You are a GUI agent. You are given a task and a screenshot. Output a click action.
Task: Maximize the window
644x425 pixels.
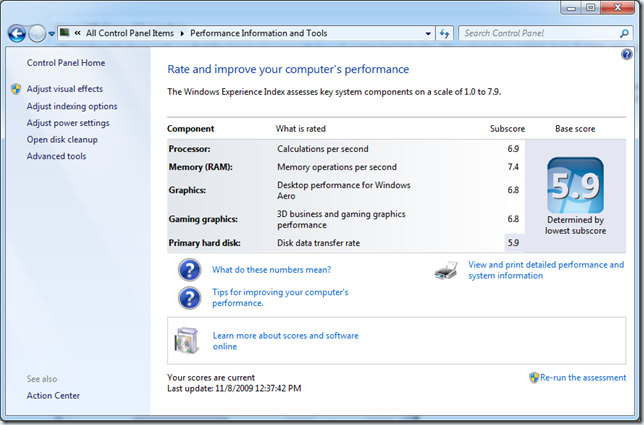pyautogui.click(x=591, y=7)
